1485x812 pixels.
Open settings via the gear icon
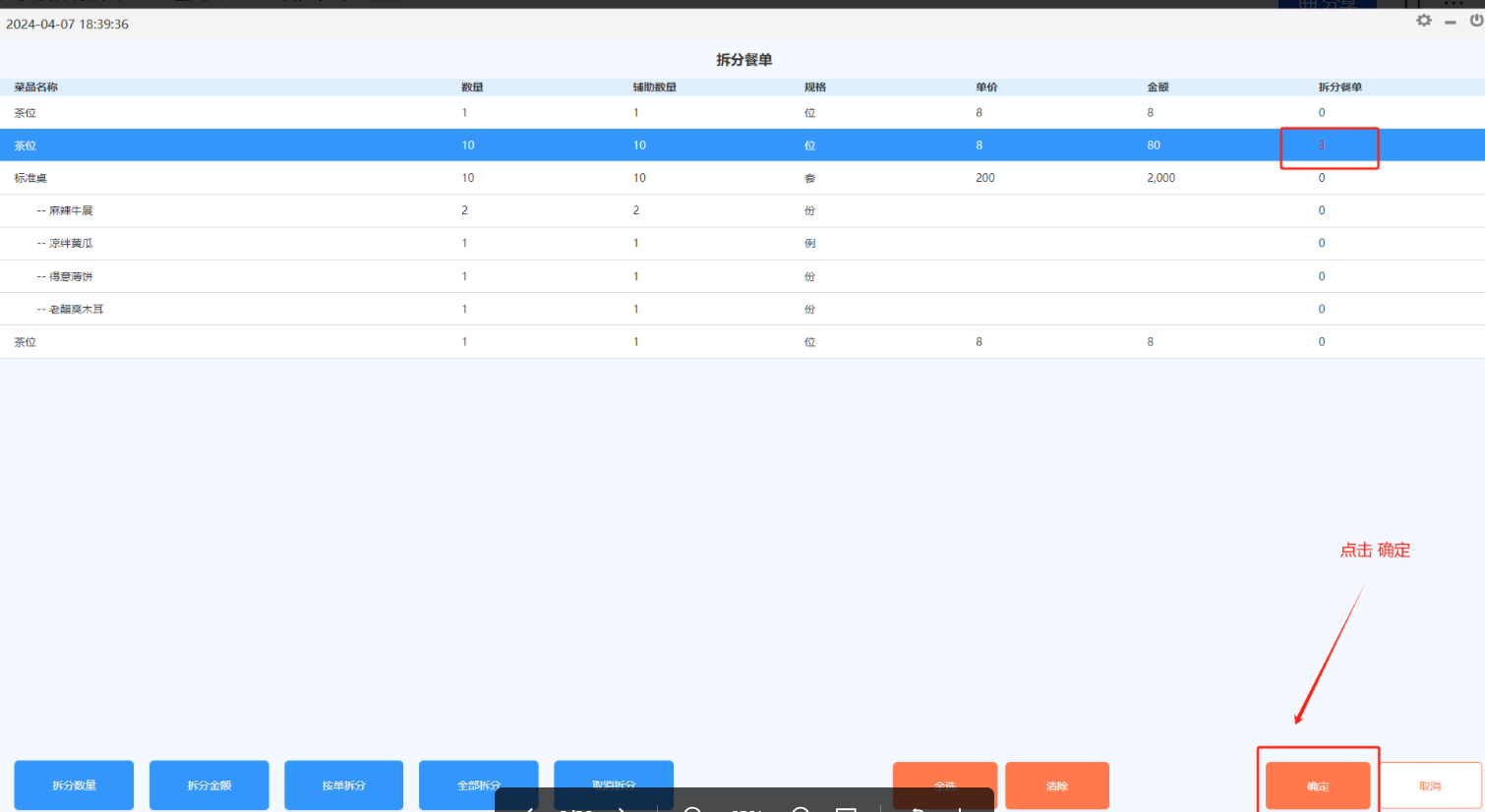(x=1423, y=21)
